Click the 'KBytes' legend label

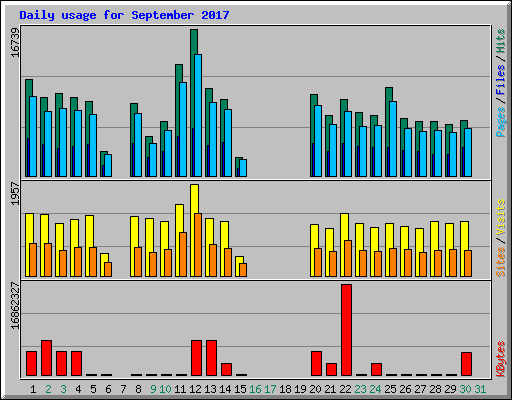[501, 359]
